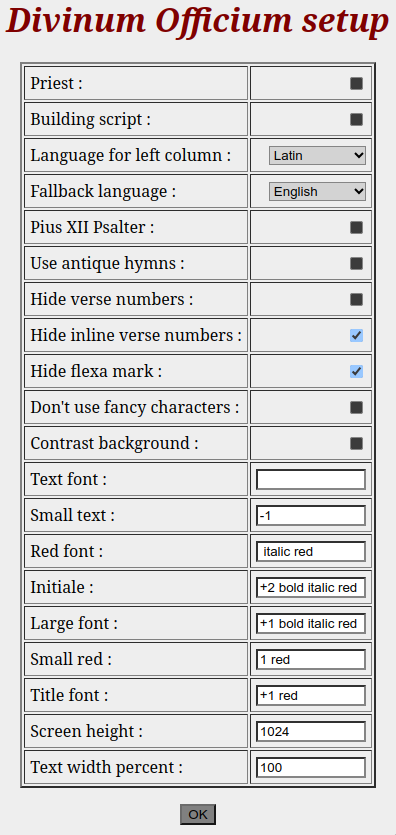Click the 'Initiale :' label
The width and height of the screenshot is (396, 835).
pyautogui.click(x=62, y=587)
